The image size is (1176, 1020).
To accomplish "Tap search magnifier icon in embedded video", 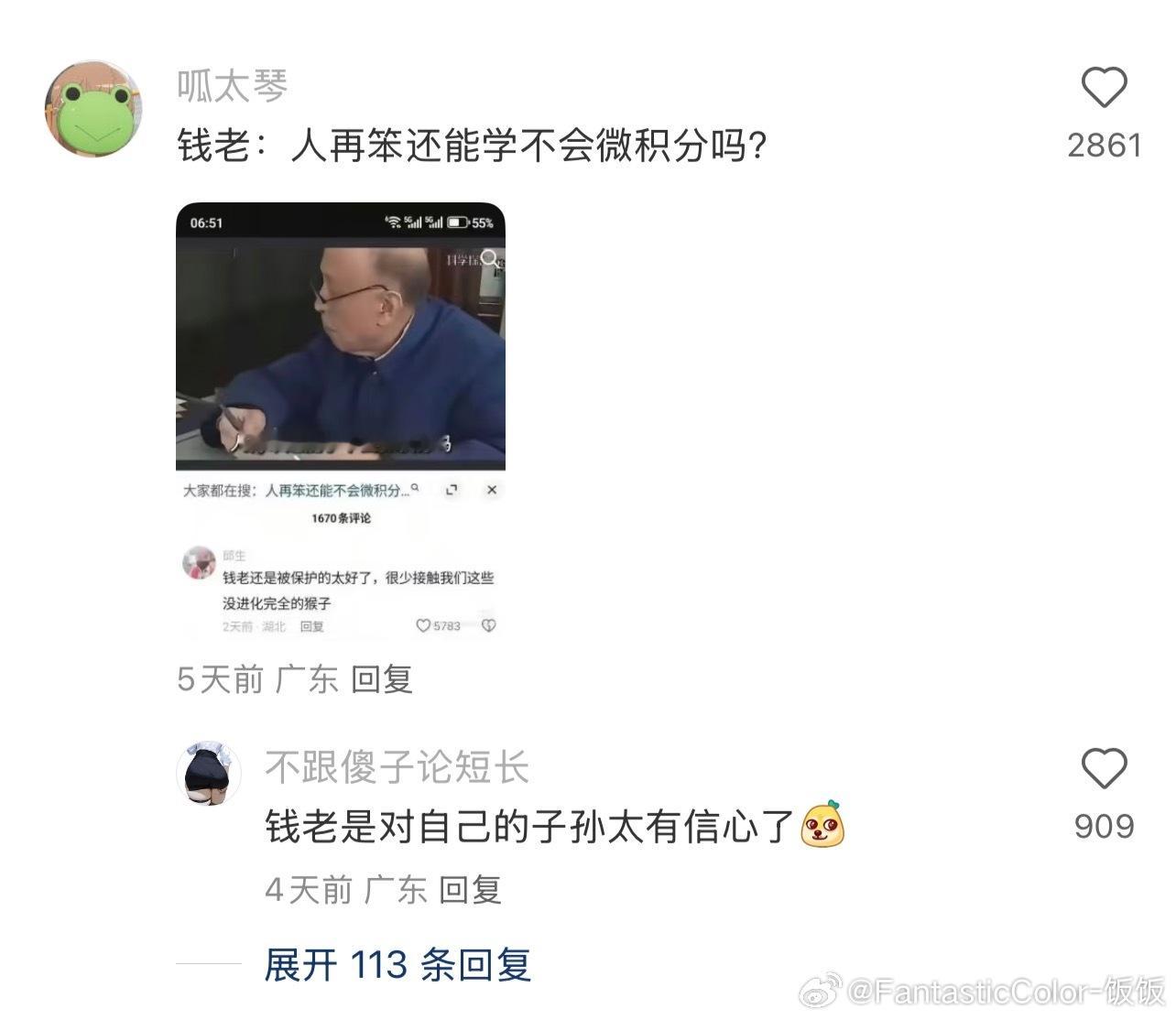I will [x=491, y=258].
